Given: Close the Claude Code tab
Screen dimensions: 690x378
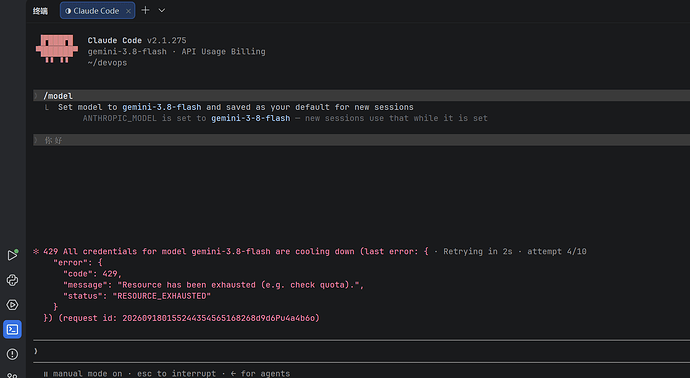Looking at the screenshot, I should tap(128, 11).
